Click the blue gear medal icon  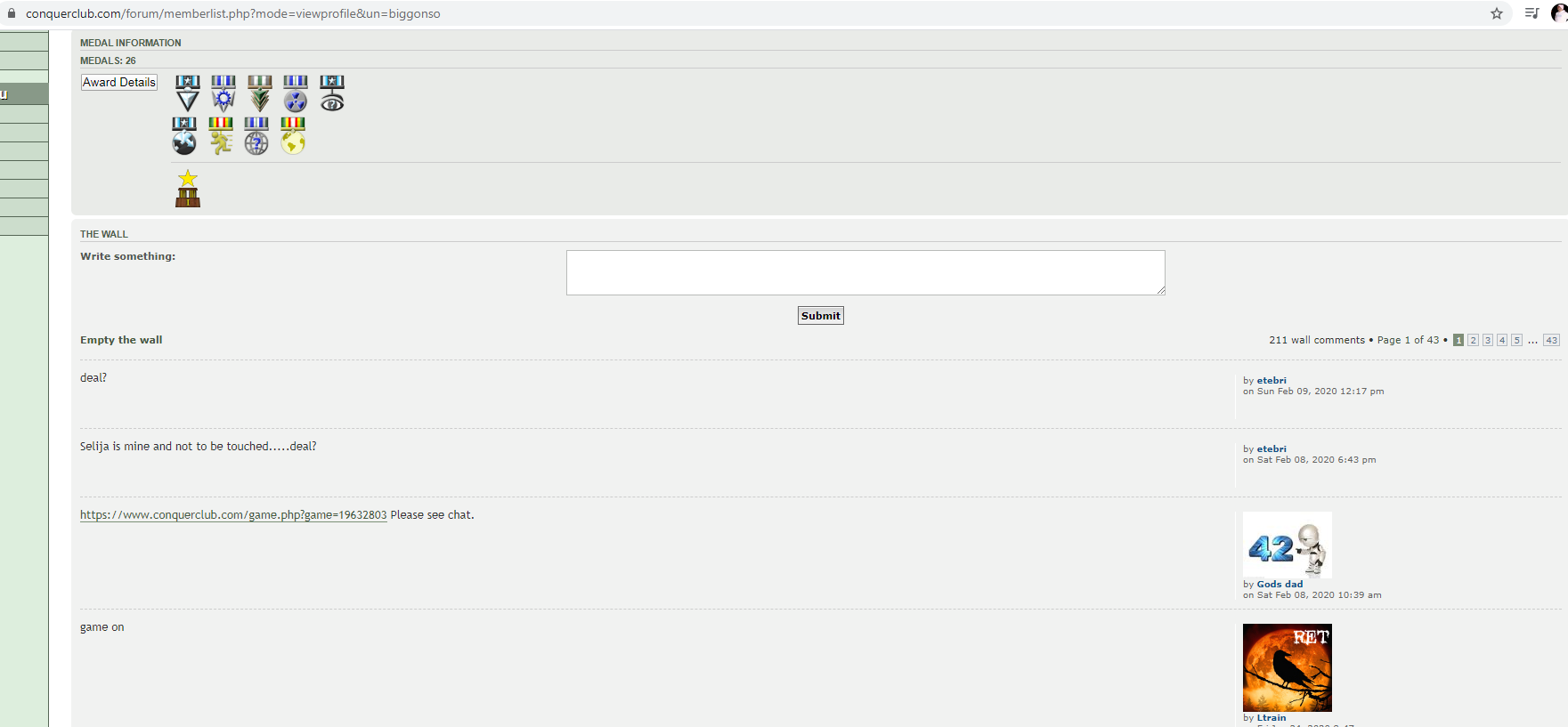[x=223, y=93]
